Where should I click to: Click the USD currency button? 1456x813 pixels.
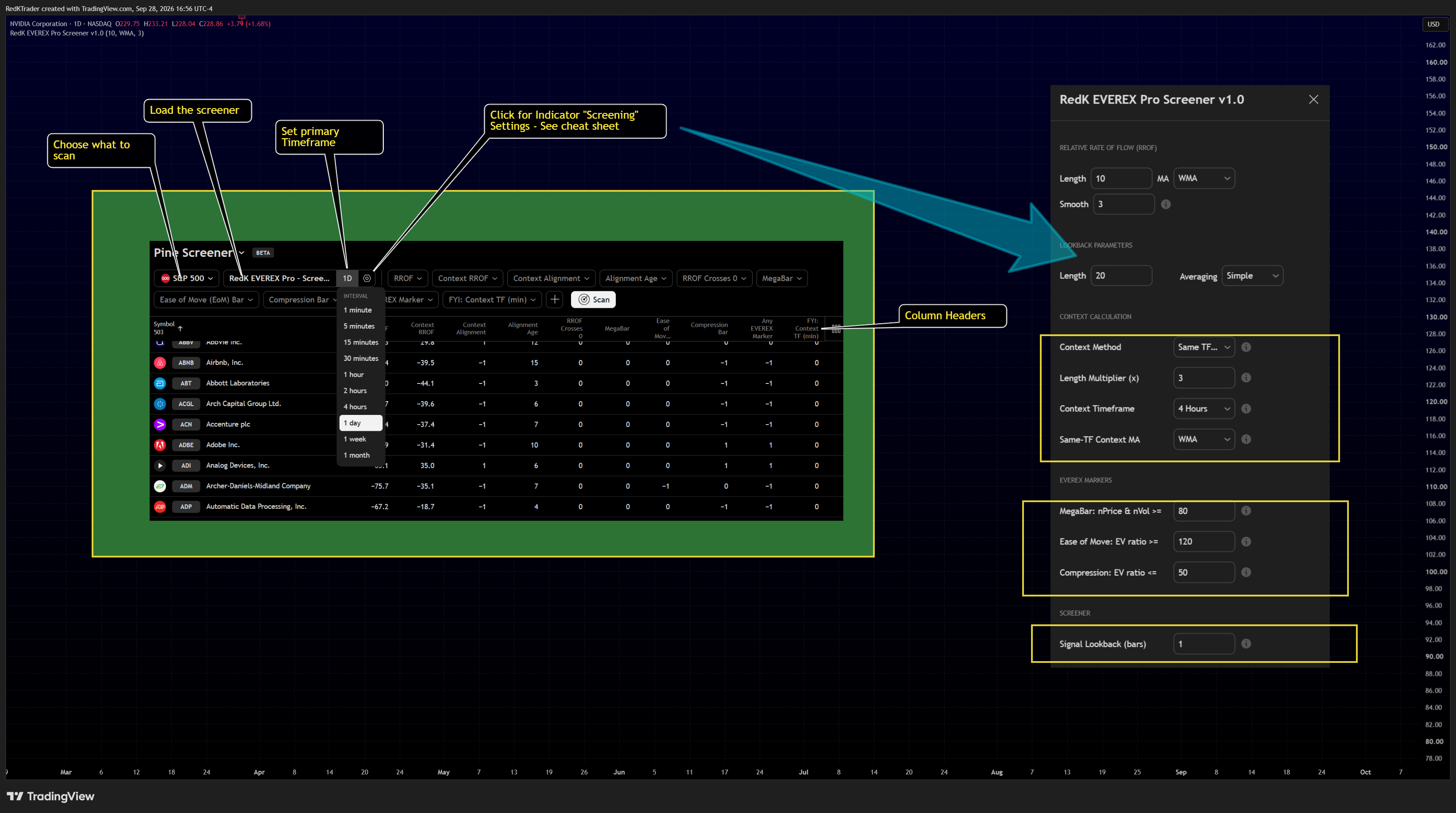pyautogui.click(x=1433, y=24)
